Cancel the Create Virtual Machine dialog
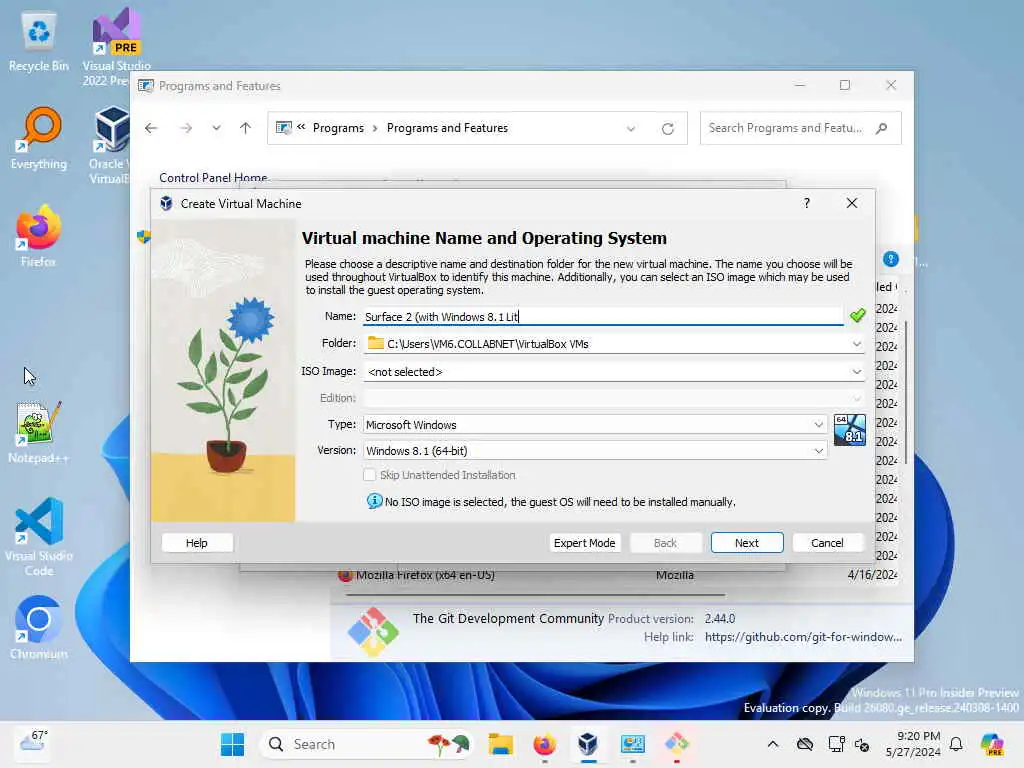The height and width of the screenshot is (768, 1024). [827, 543]
